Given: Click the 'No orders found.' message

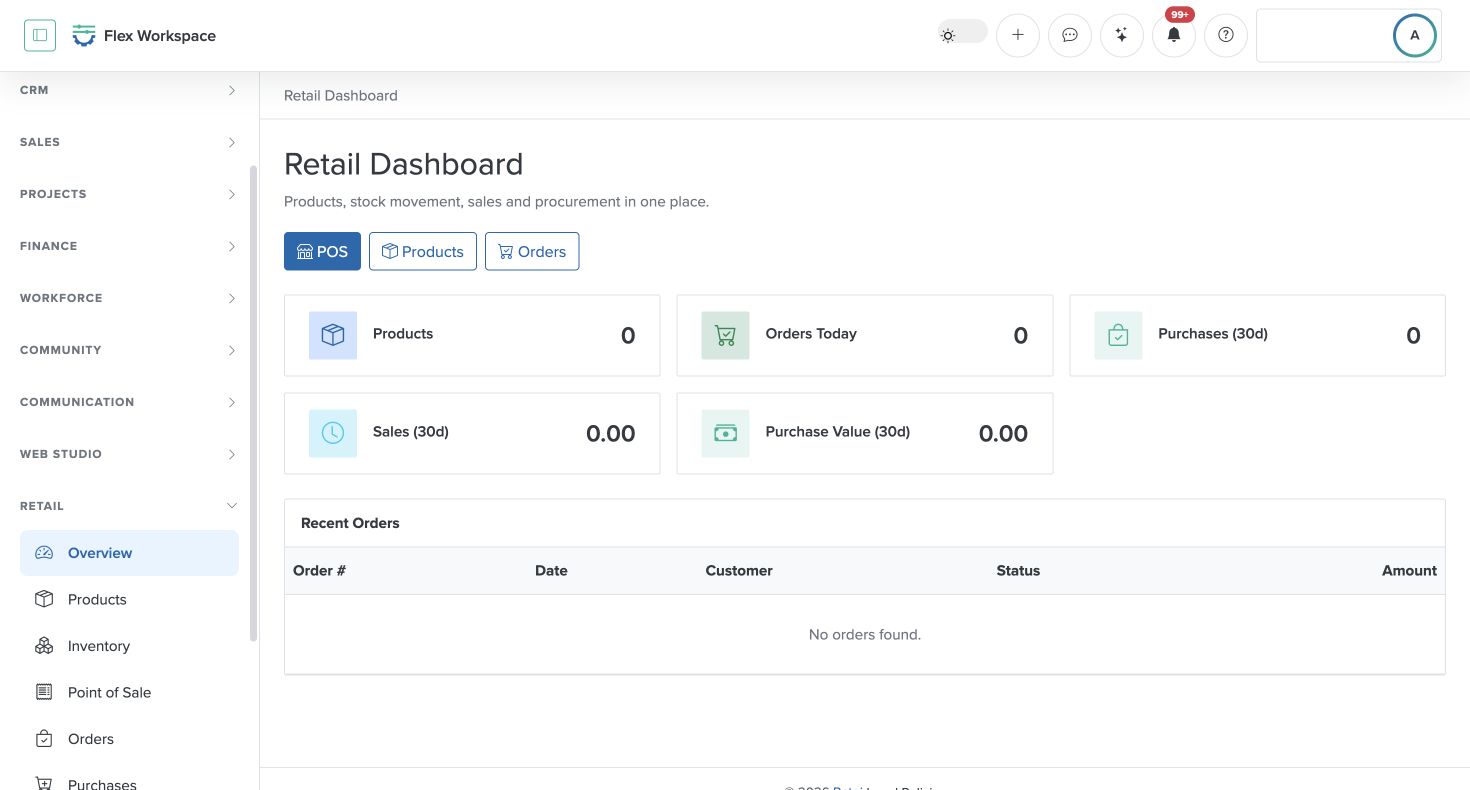Looking at the screenshot, I should click(865, 635).
